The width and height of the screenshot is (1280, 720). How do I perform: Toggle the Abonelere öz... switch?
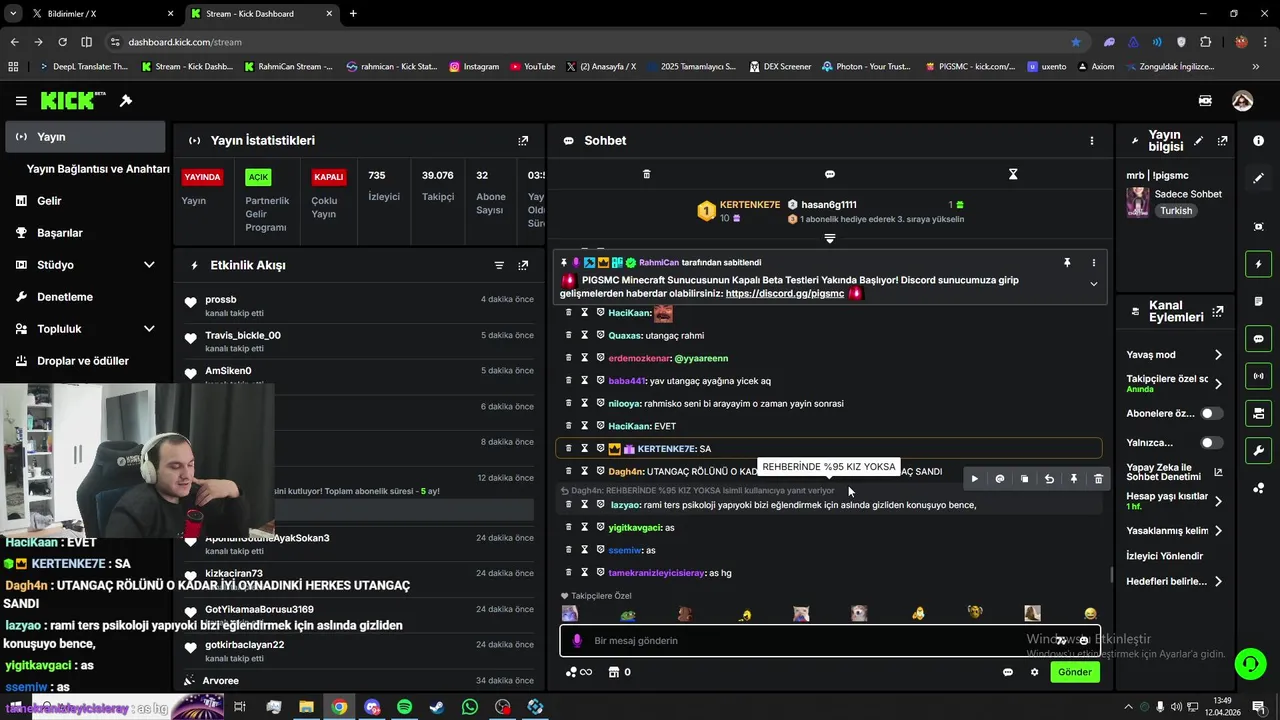point(1211,413)
